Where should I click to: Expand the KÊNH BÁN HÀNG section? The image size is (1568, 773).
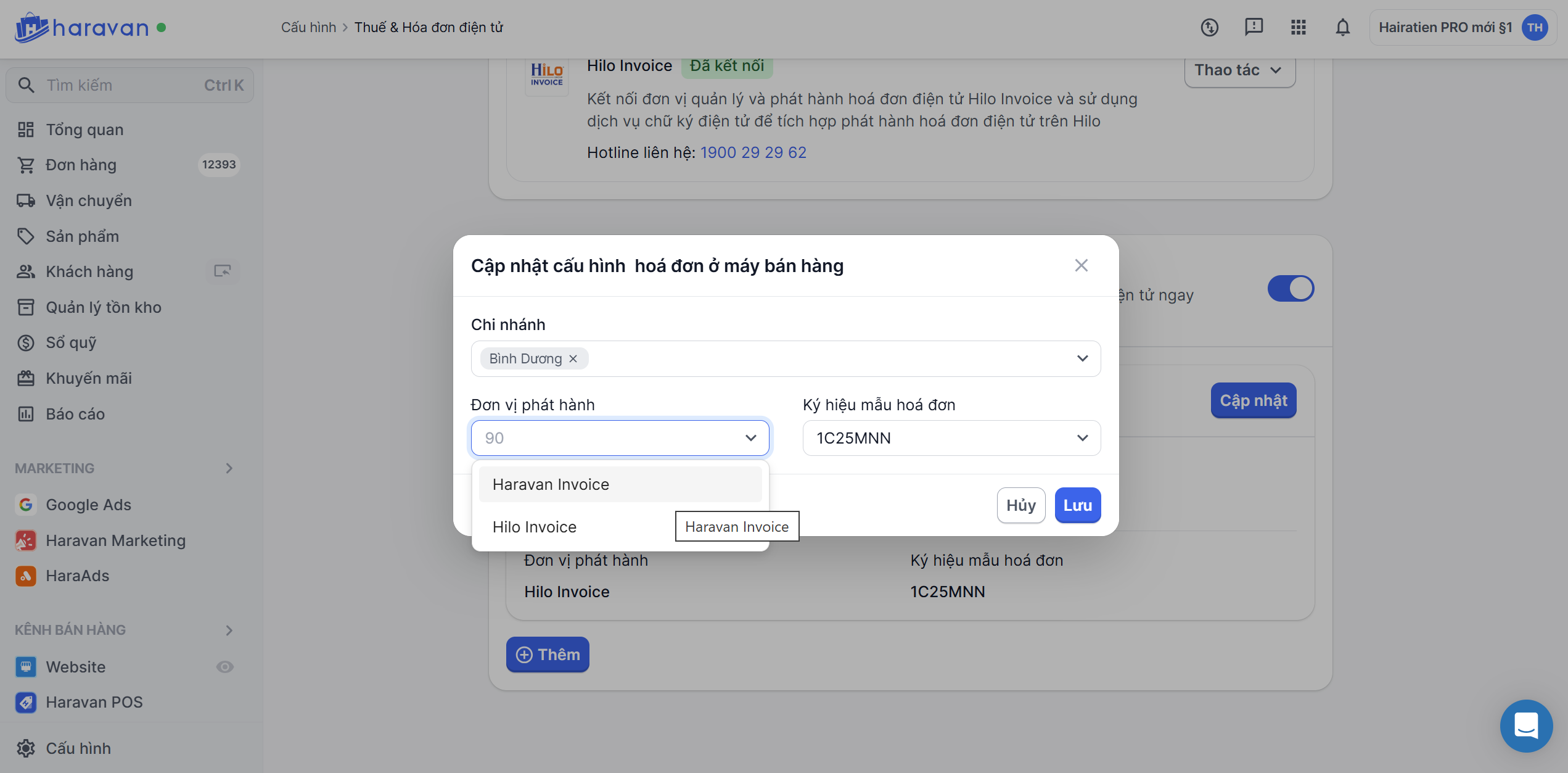pos(229,630)
